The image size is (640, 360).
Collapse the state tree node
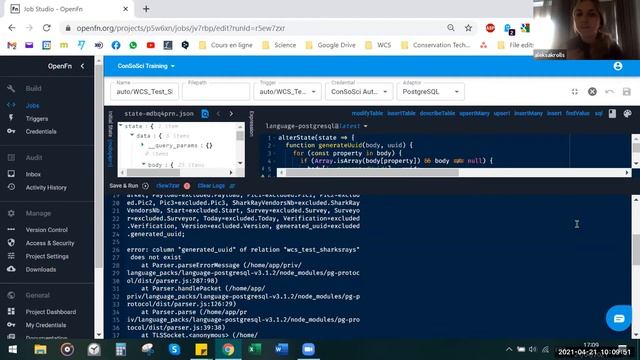(121, 126)
